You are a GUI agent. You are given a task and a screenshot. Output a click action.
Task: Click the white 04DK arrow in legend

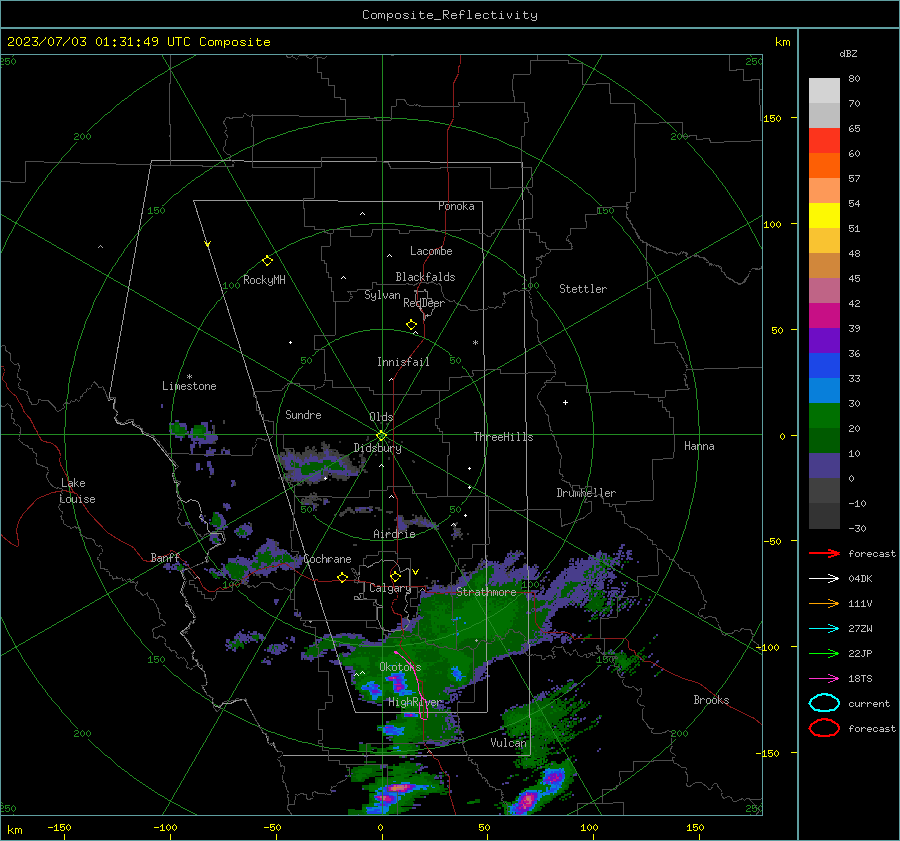click(824, 579)
